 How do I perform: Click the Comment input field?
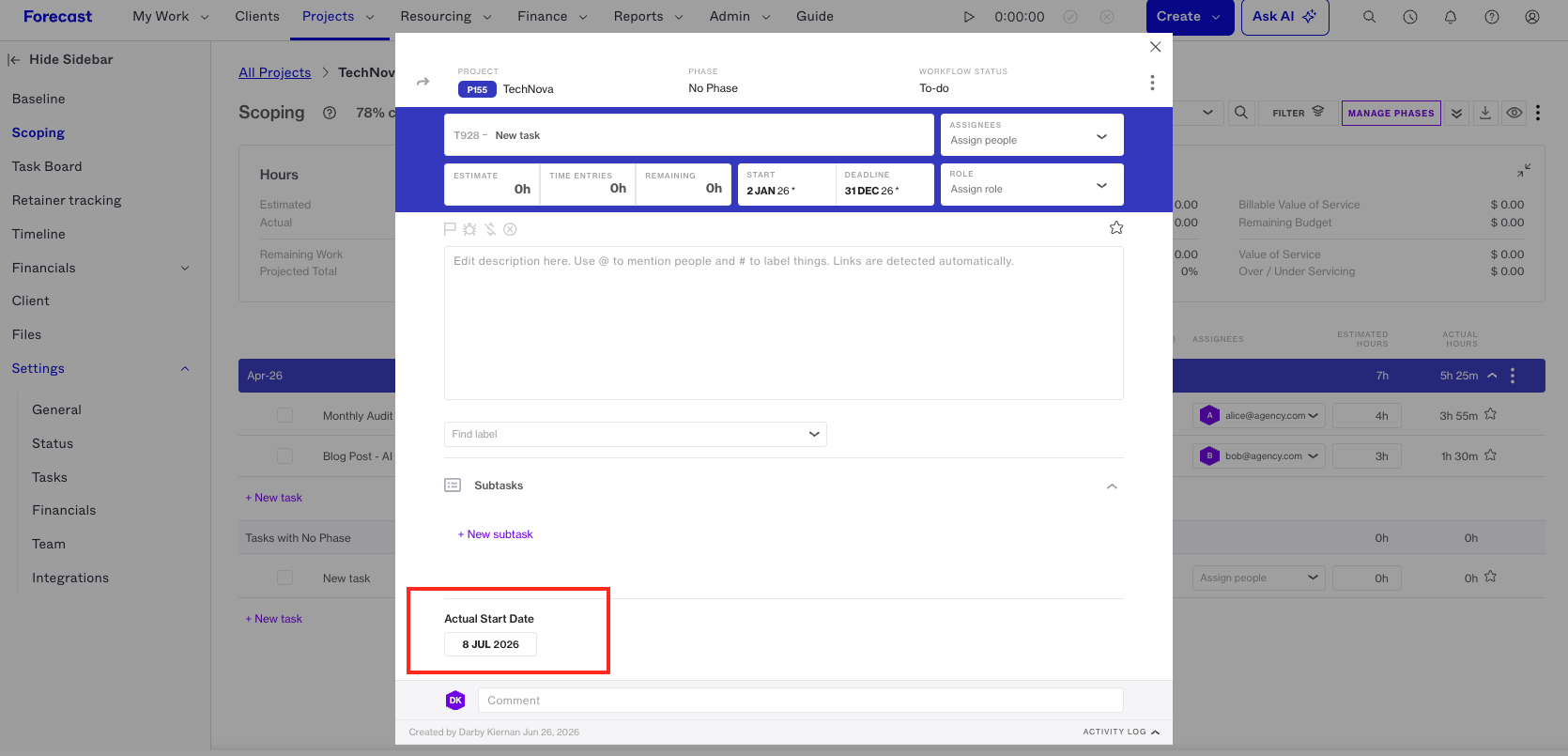tap(800, 701)
